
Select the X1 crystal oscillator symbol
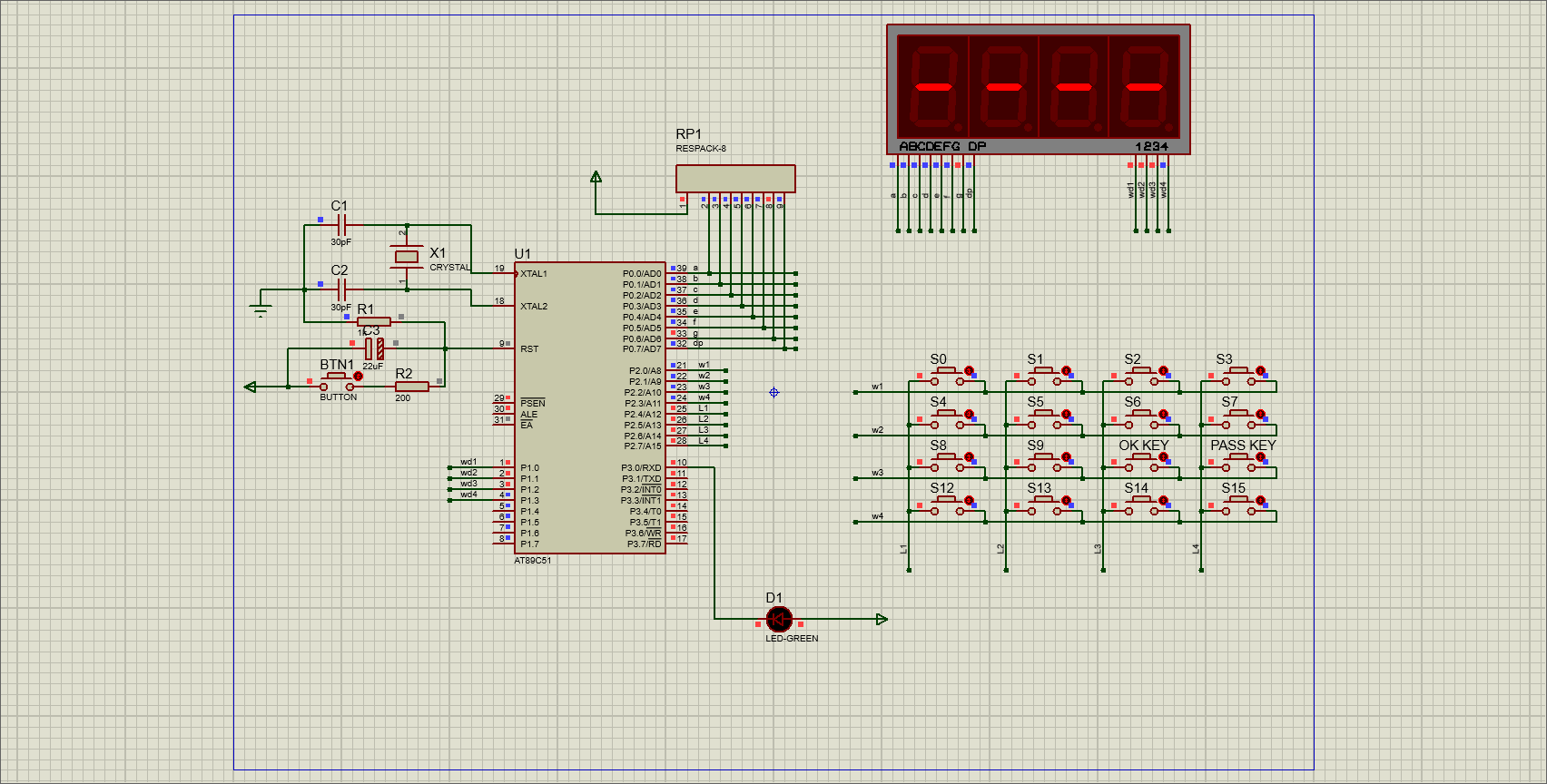(x=407, y=257)
